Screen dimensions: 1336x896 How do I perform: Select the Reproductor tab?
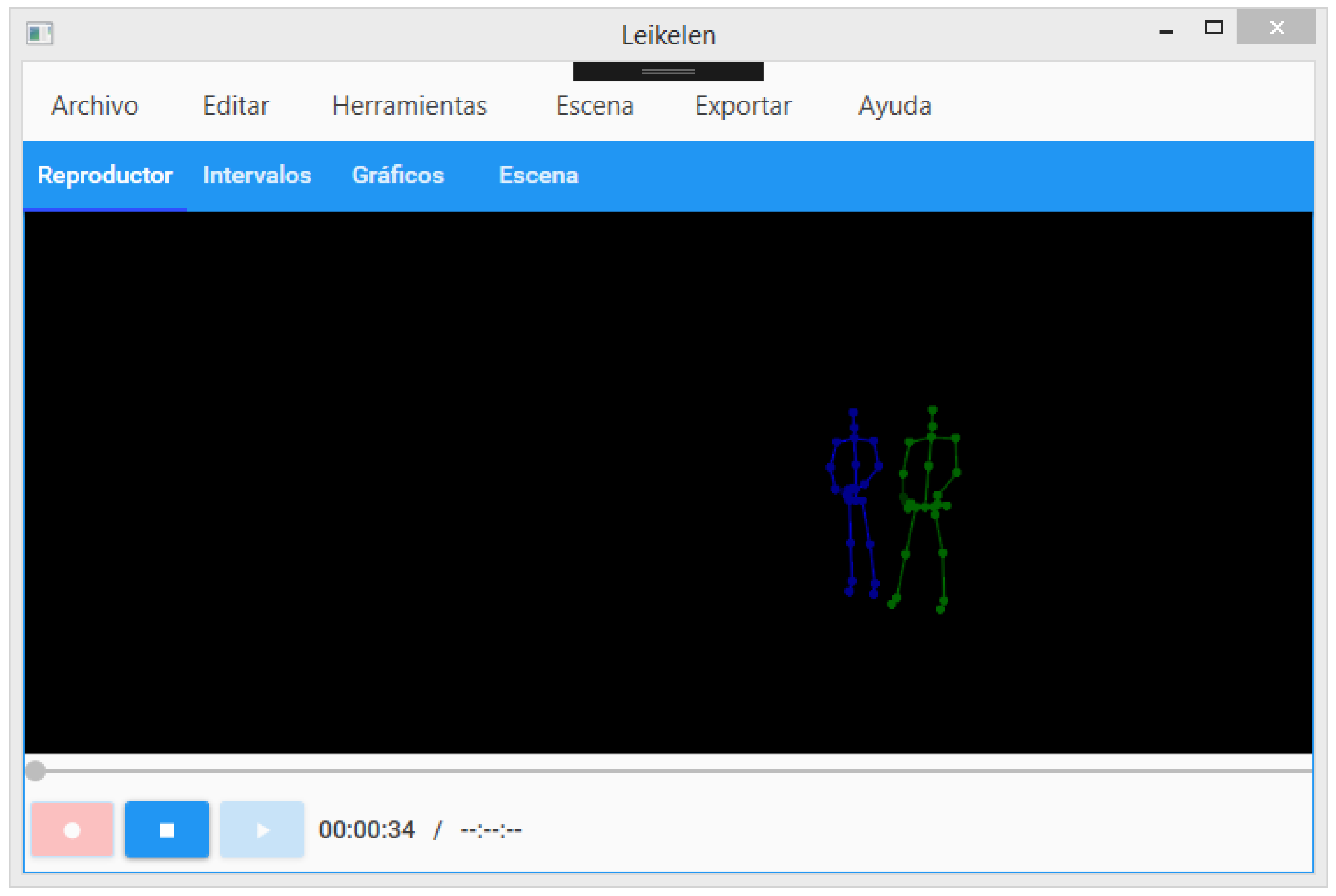tap(105, 175)
